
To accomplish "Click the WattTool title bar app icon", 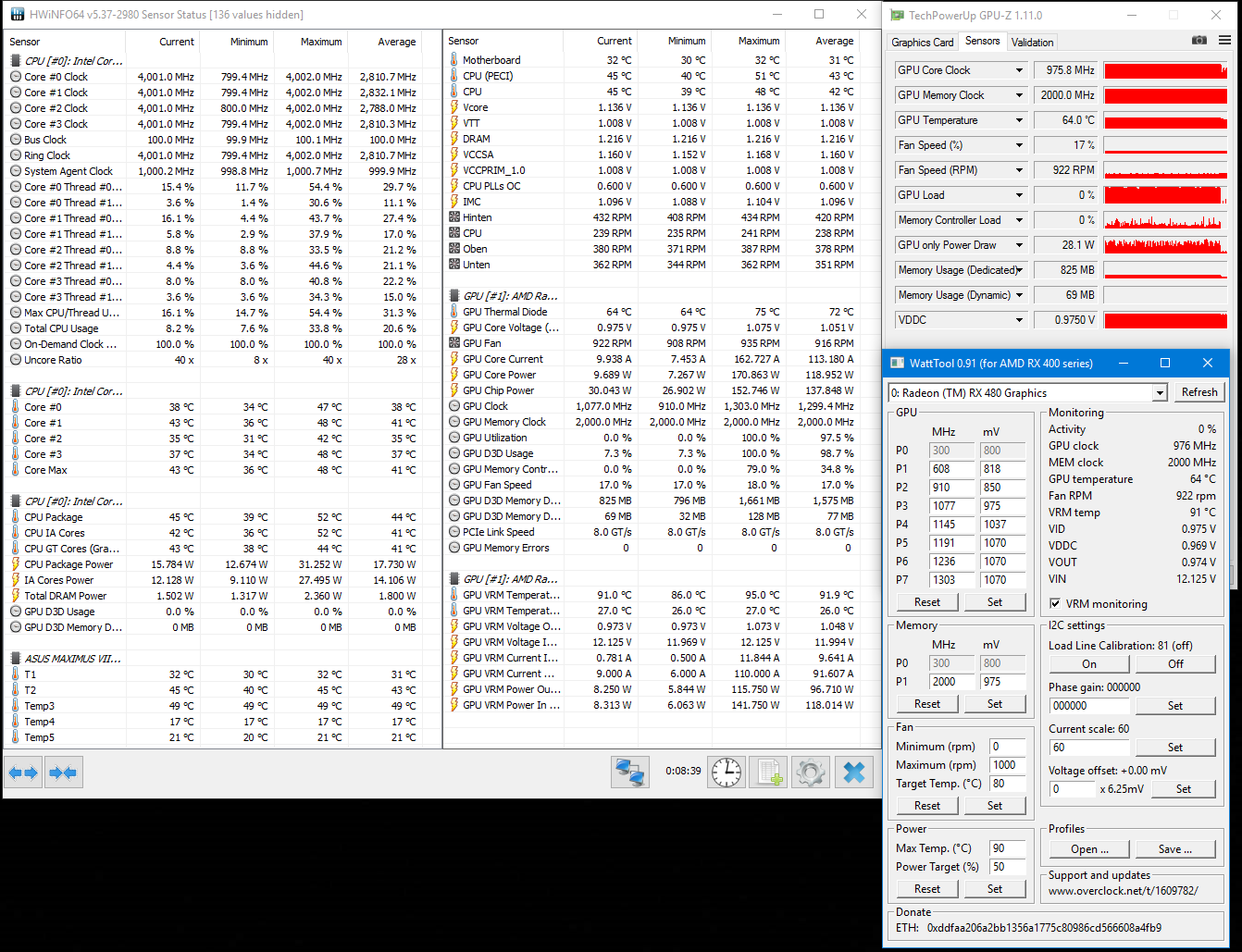I will click(897, 363).
